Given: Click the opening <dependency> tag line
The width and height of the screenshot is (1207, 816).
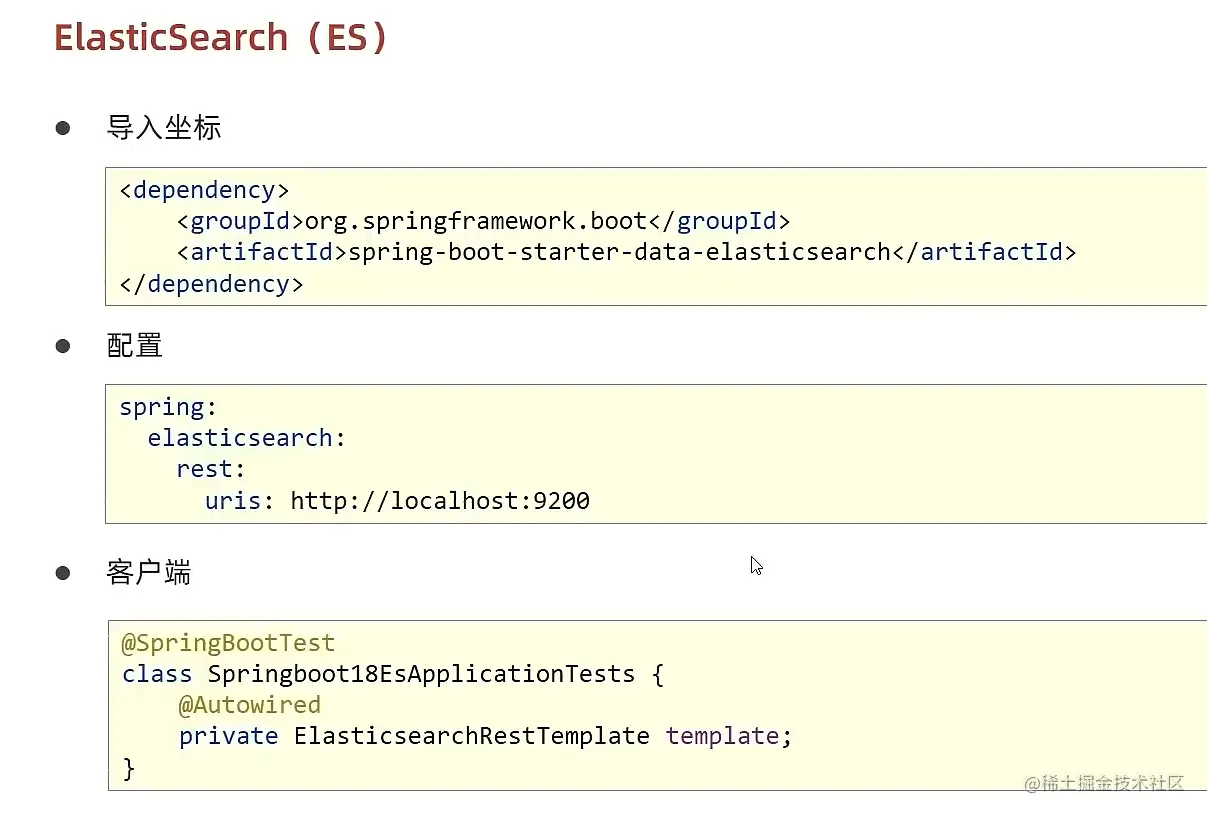Looking at the screenshot, I should [x=204, y=190].
